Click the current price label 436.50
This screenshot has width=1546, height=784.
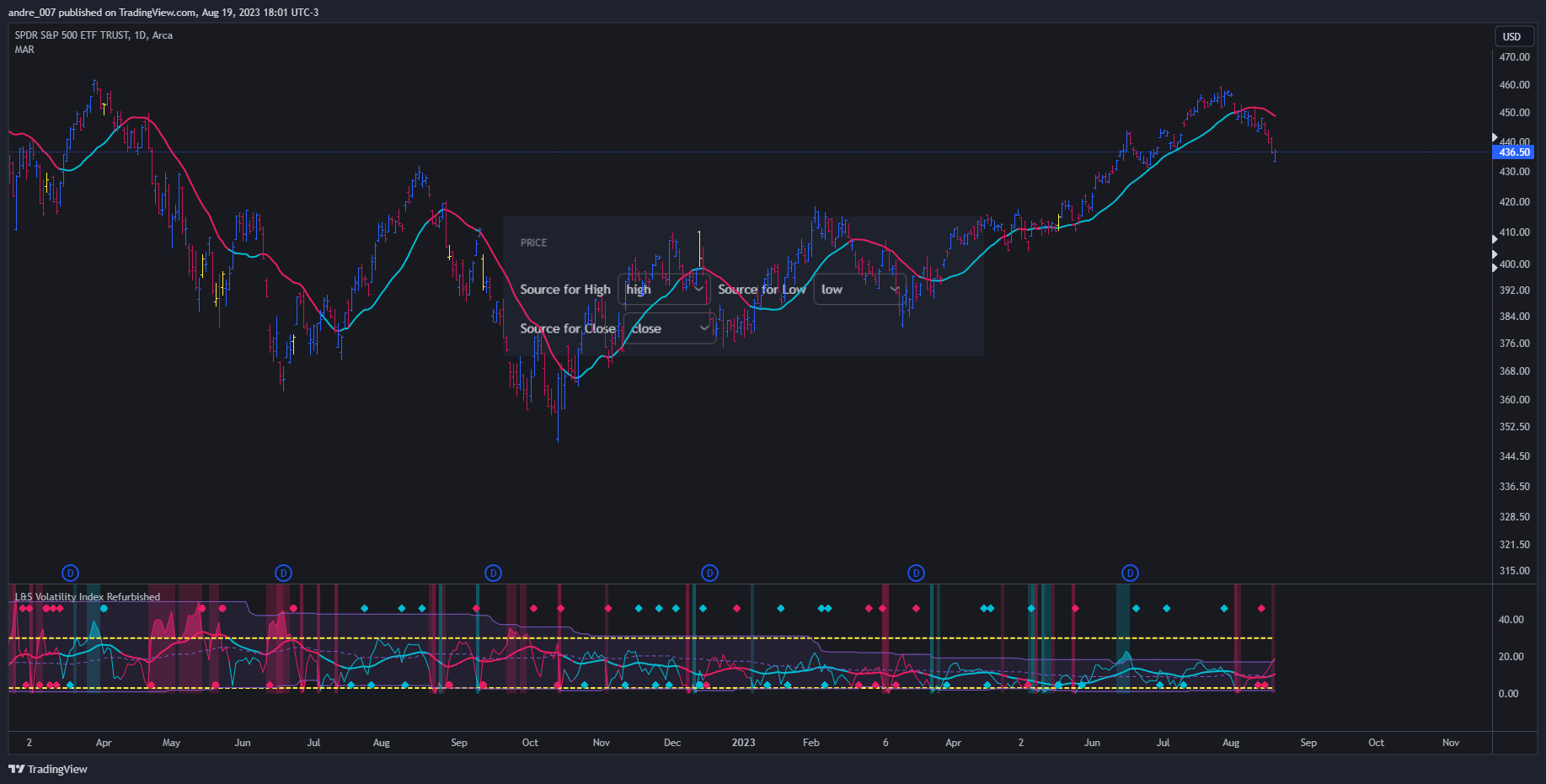coord(1514,152)
